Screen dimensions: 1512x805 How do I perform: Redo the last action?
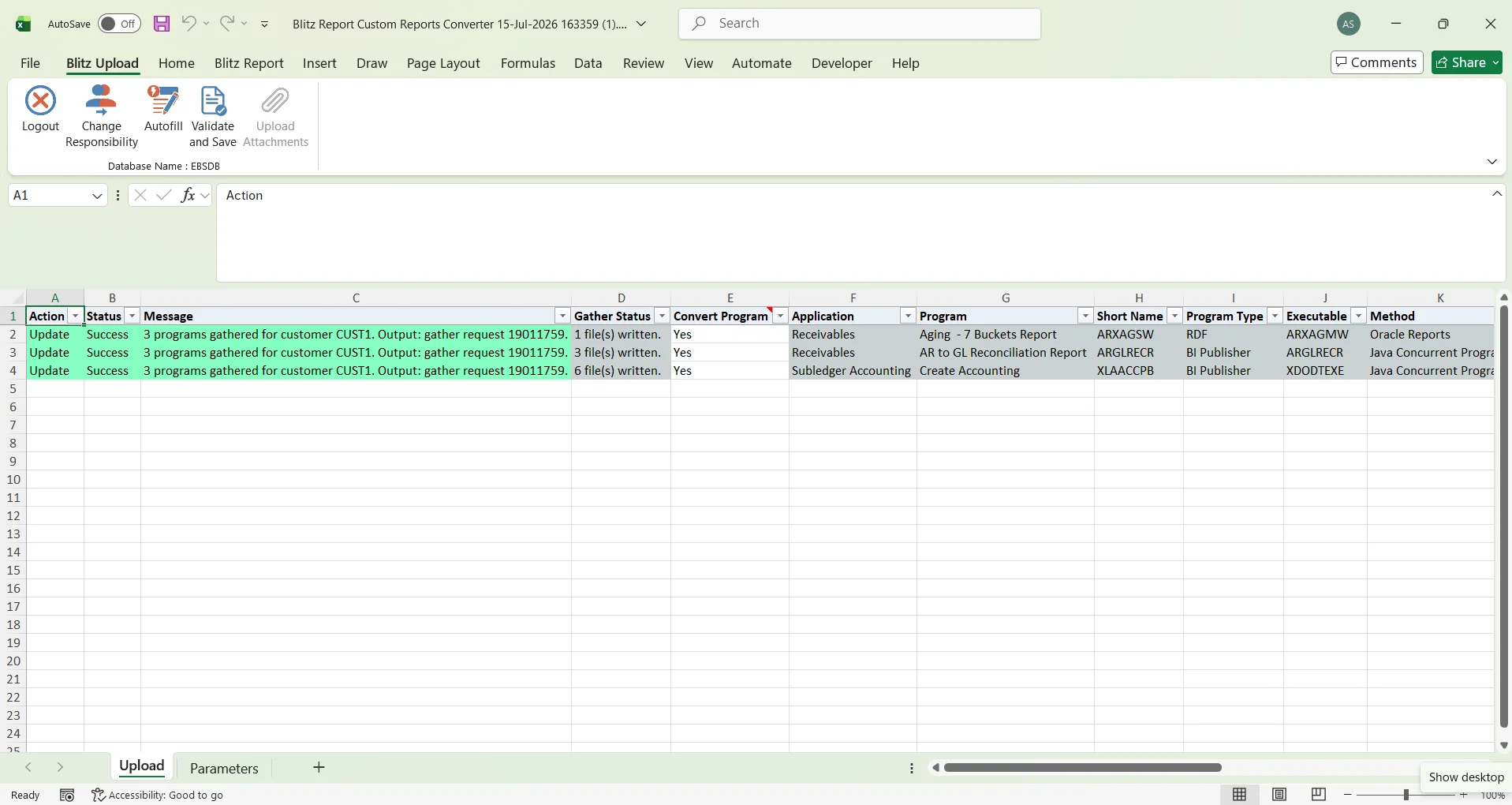(x=227, y=24)
